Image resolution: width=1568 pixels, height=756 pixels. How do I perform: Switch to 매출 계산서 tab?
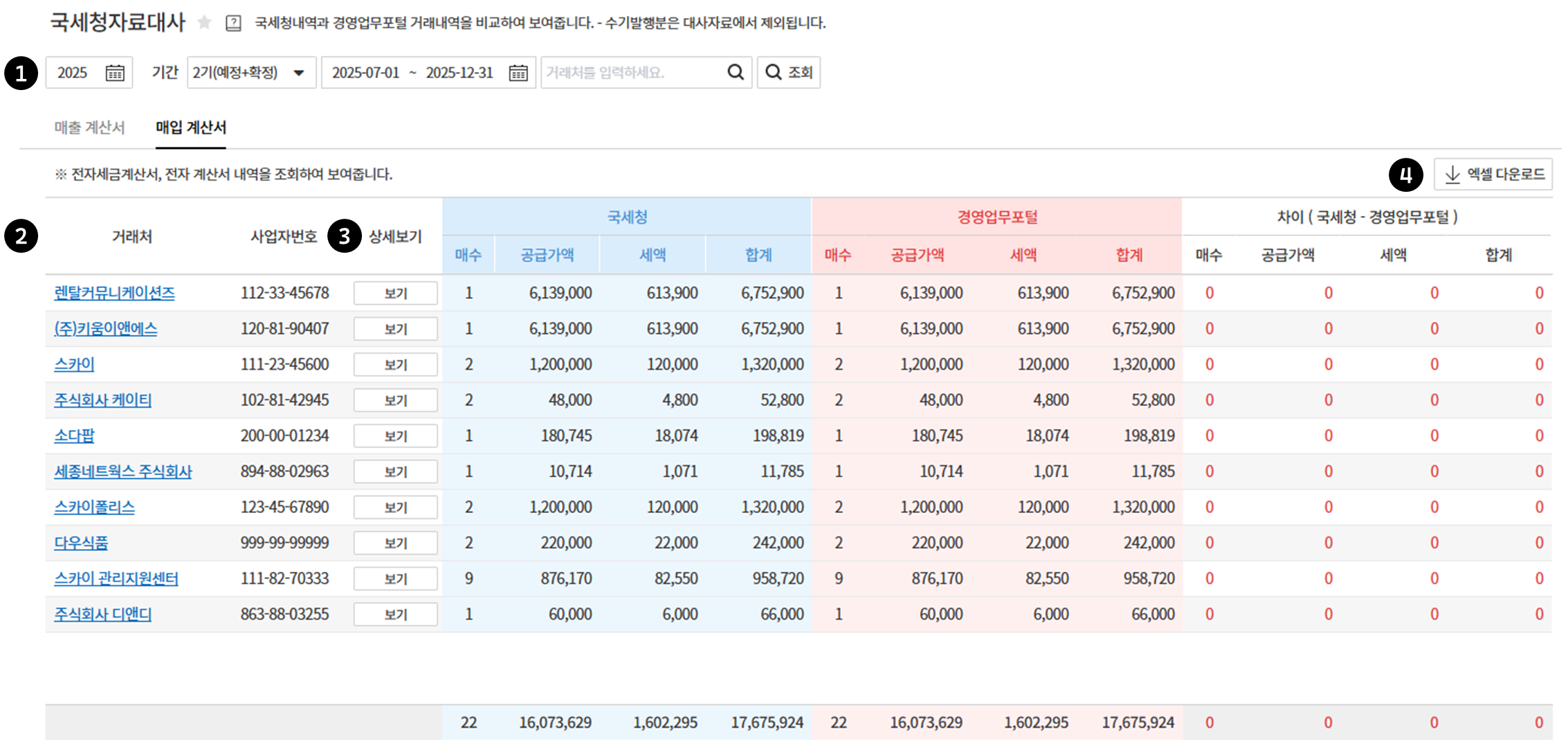[x=89, y=127]
